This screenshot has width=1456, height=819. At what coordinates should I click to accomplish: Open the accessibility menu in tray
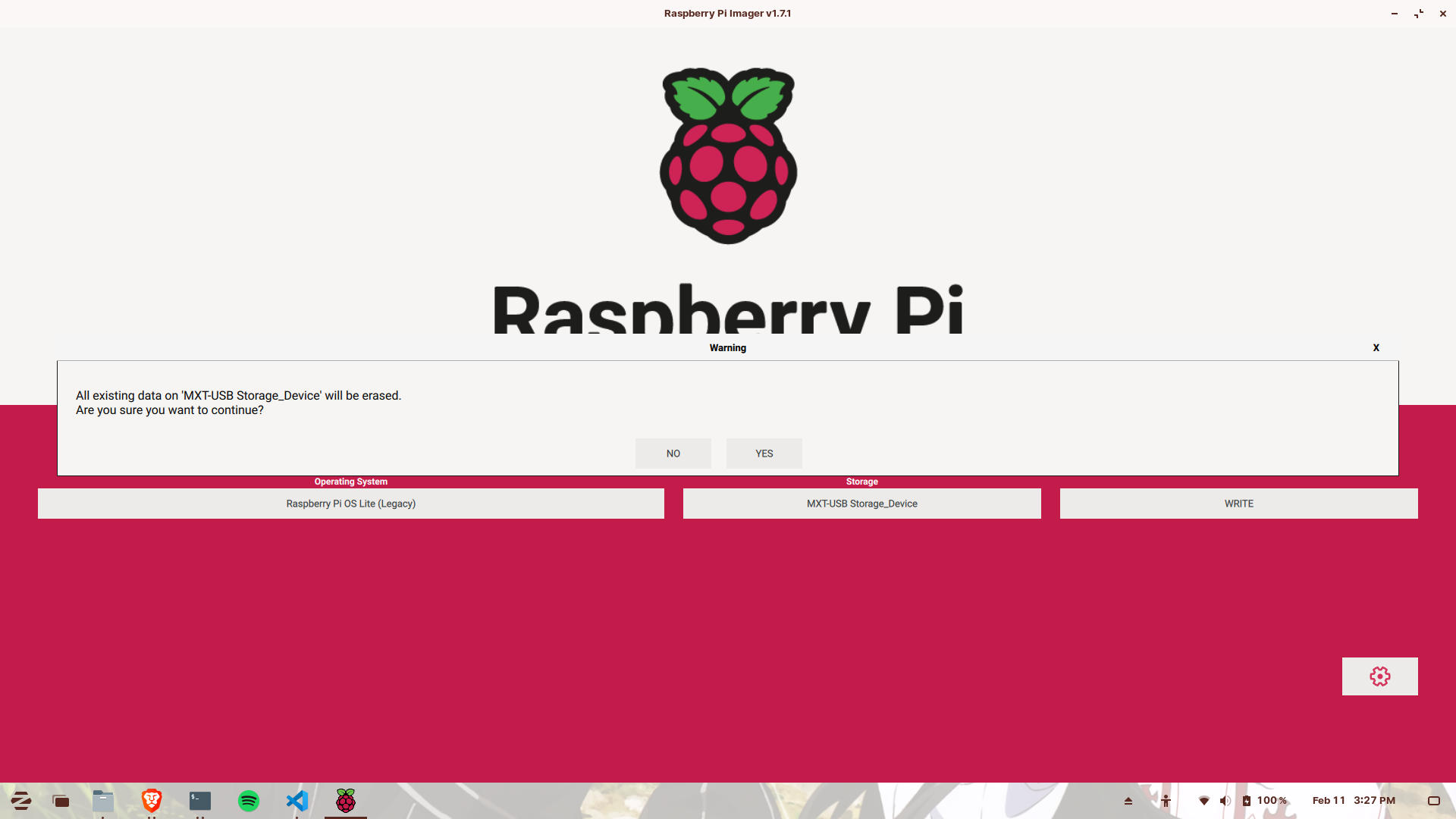1166,801
